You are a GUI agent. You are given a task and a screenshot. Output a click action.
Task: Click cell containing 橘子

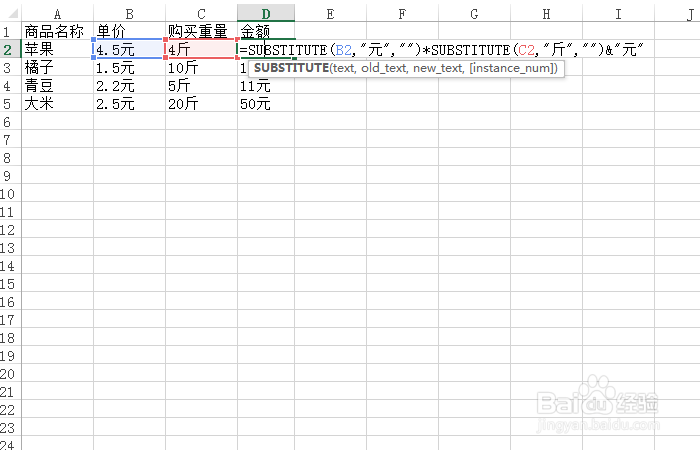[57, 67]
